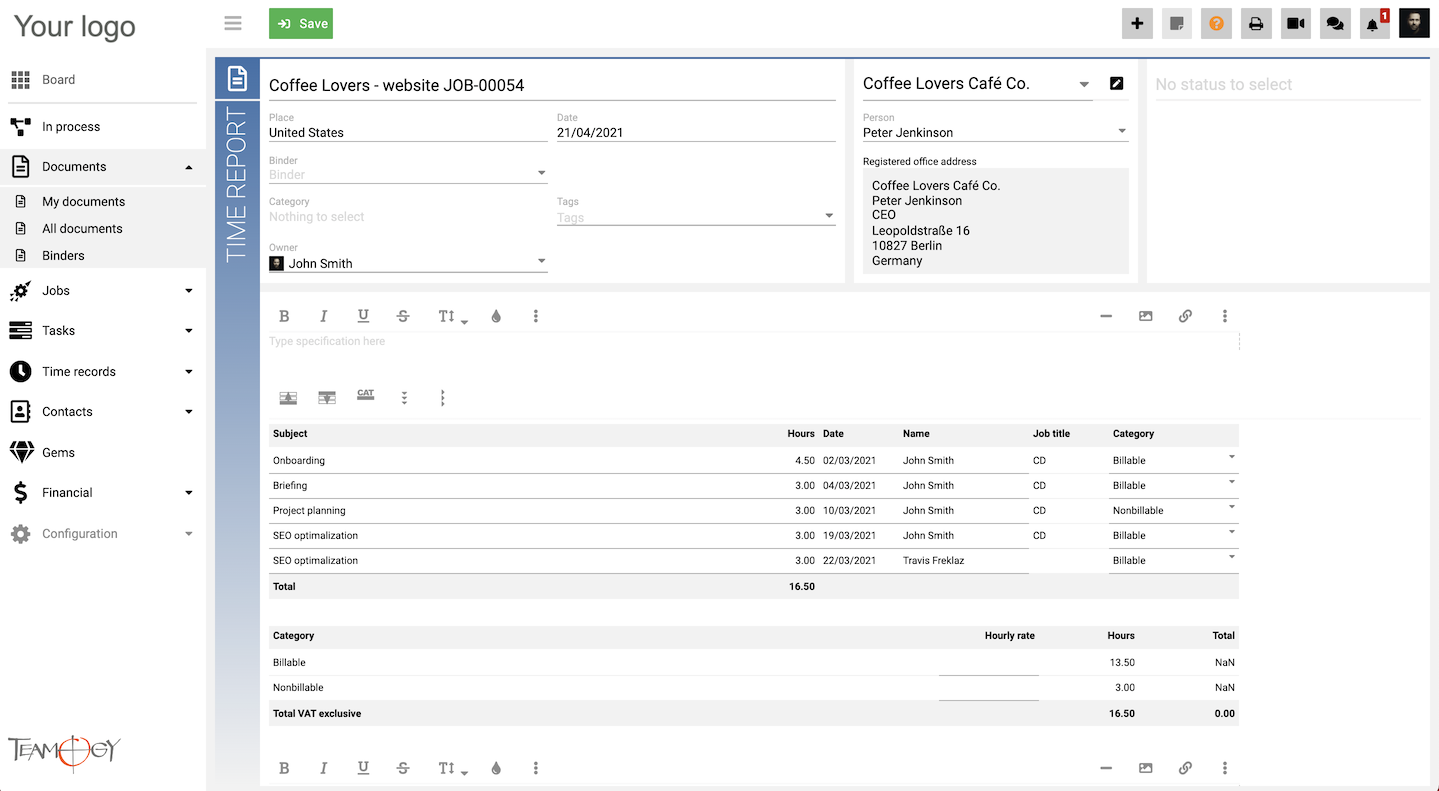Click the Billable hourly rate input field
The width and height of the screenshot is (1439, 791).
click(988, 663)
